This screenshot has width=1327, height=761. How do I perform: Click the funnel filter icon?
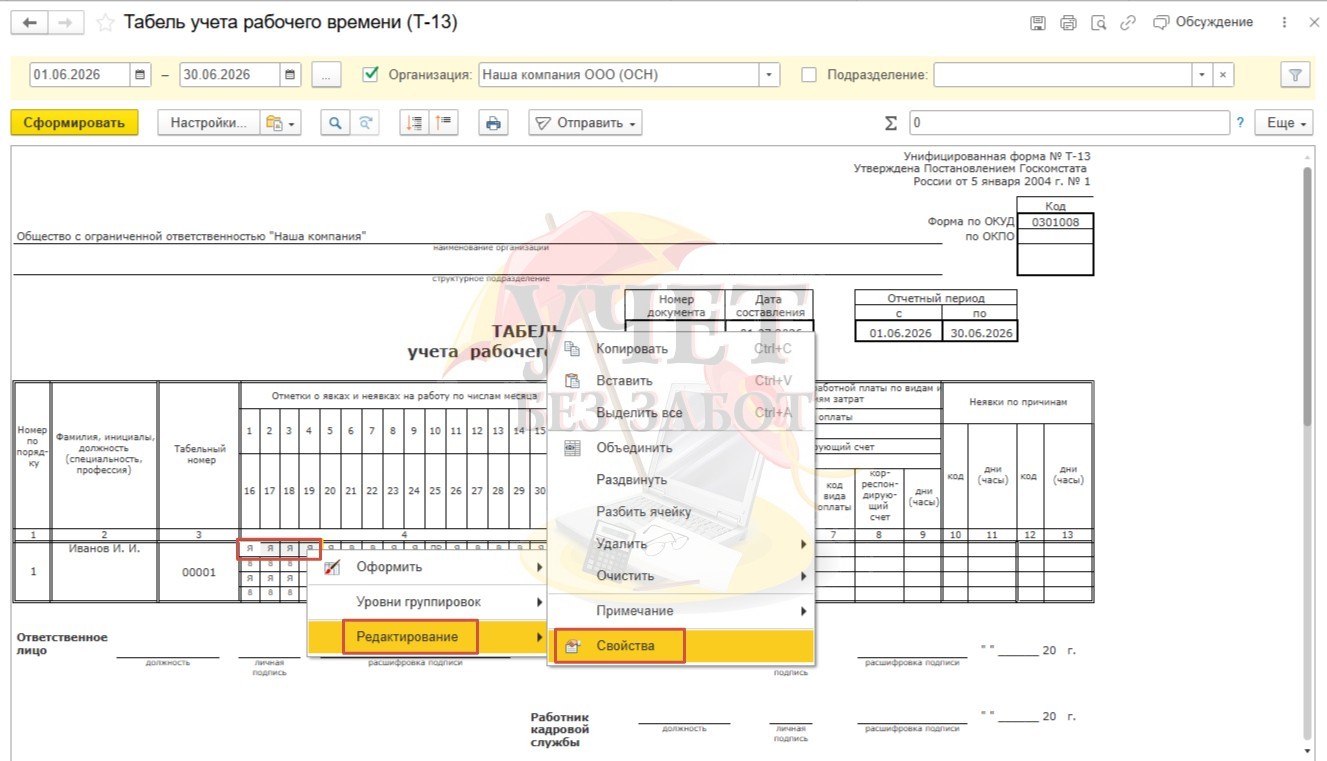pos(1295,75)
